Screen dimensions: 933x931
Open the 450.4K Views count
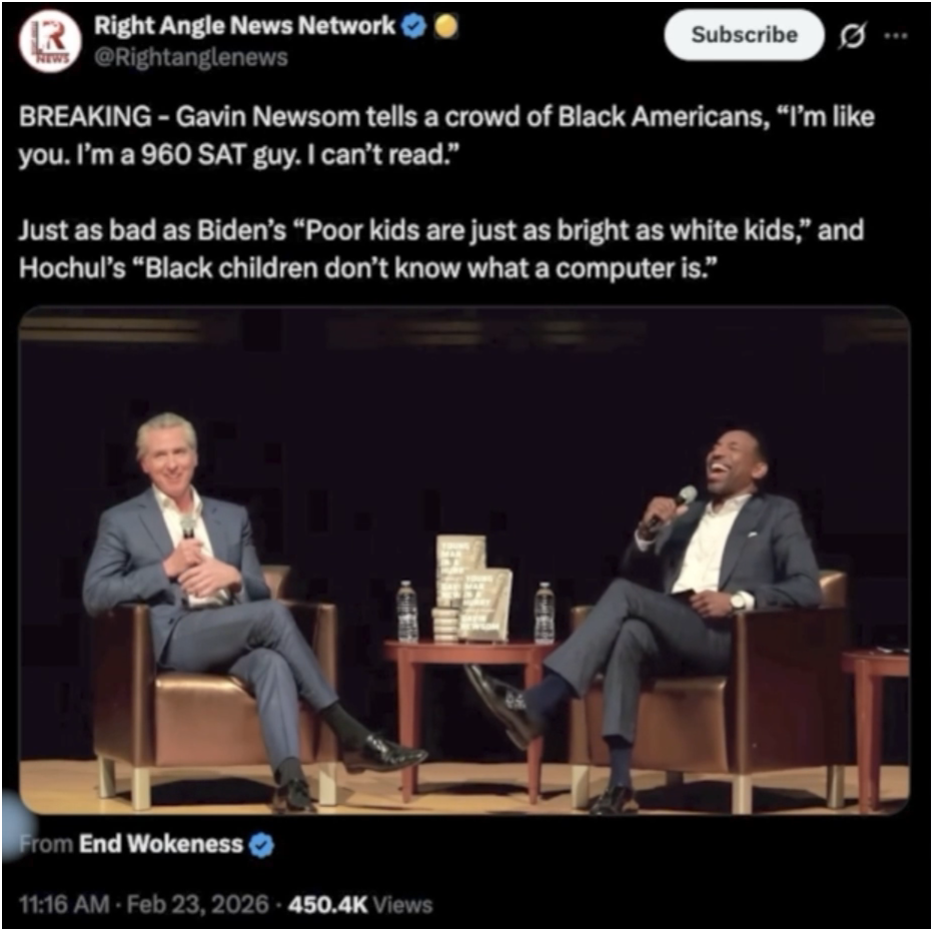[360, 905]
